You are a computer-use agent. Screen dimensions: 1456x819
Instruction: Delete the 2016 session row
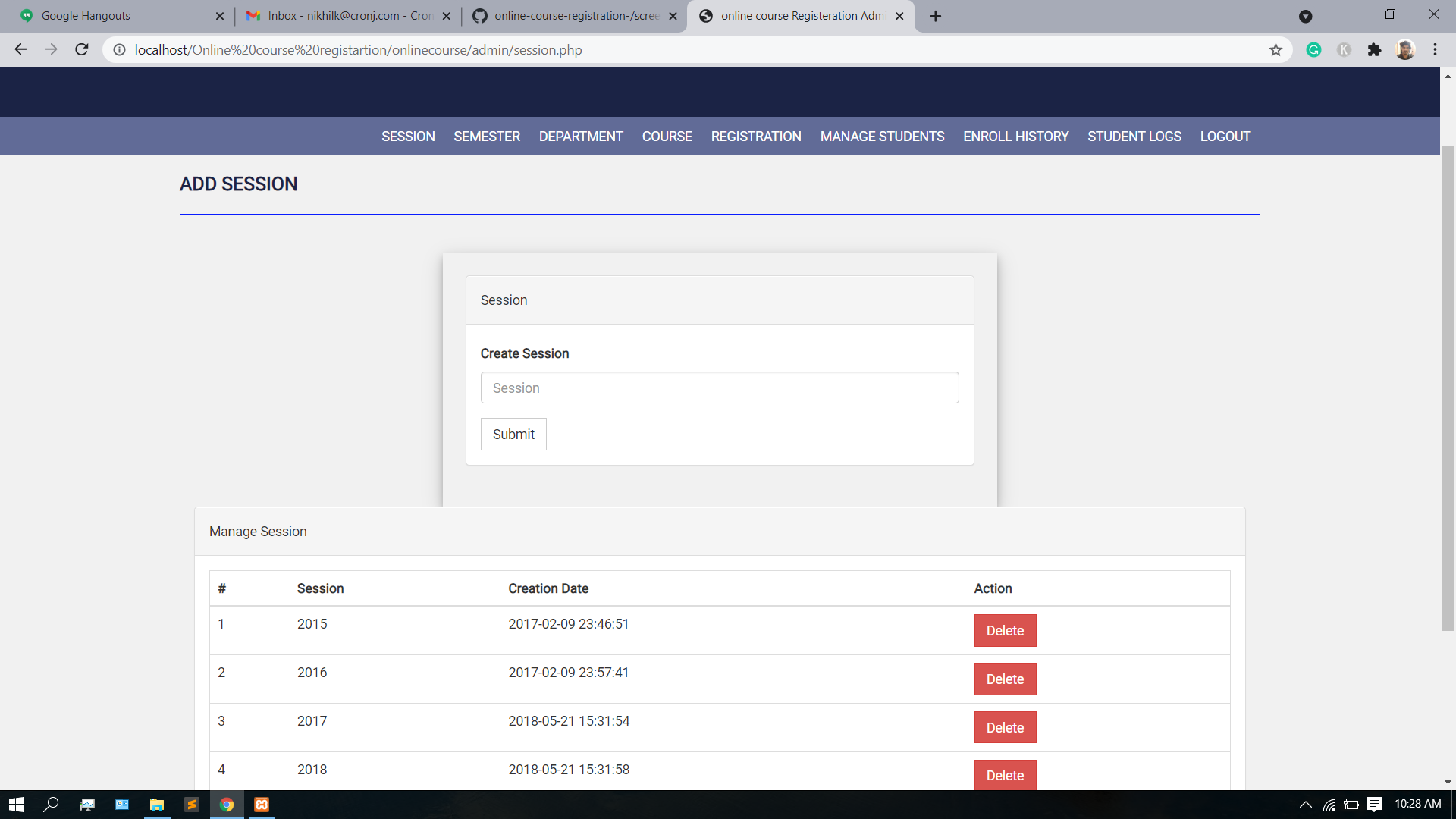coord(1005,679)
